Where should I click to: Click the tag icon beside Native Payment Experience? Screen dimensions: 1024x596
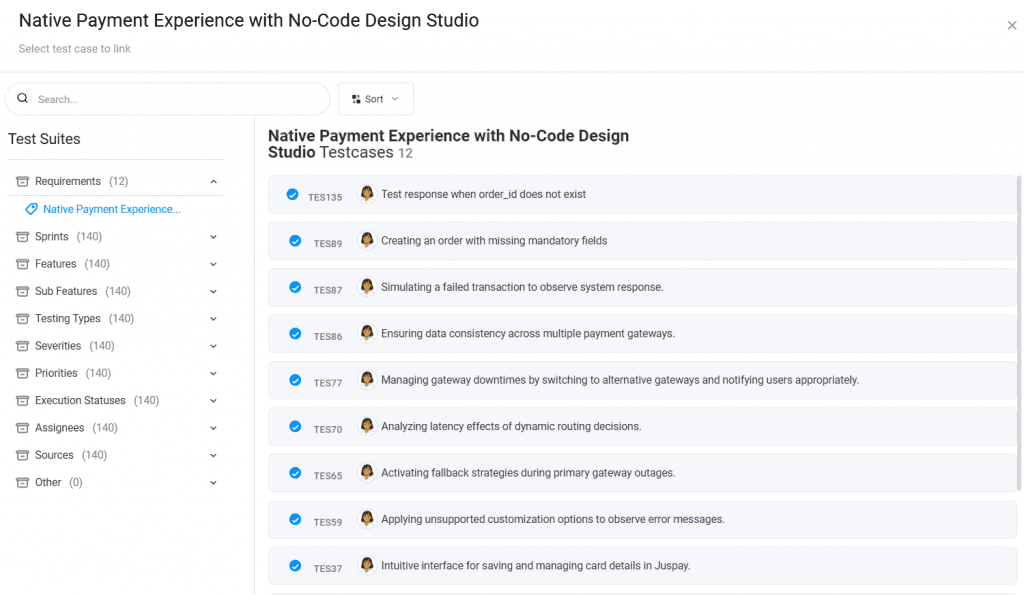(31, 210)
